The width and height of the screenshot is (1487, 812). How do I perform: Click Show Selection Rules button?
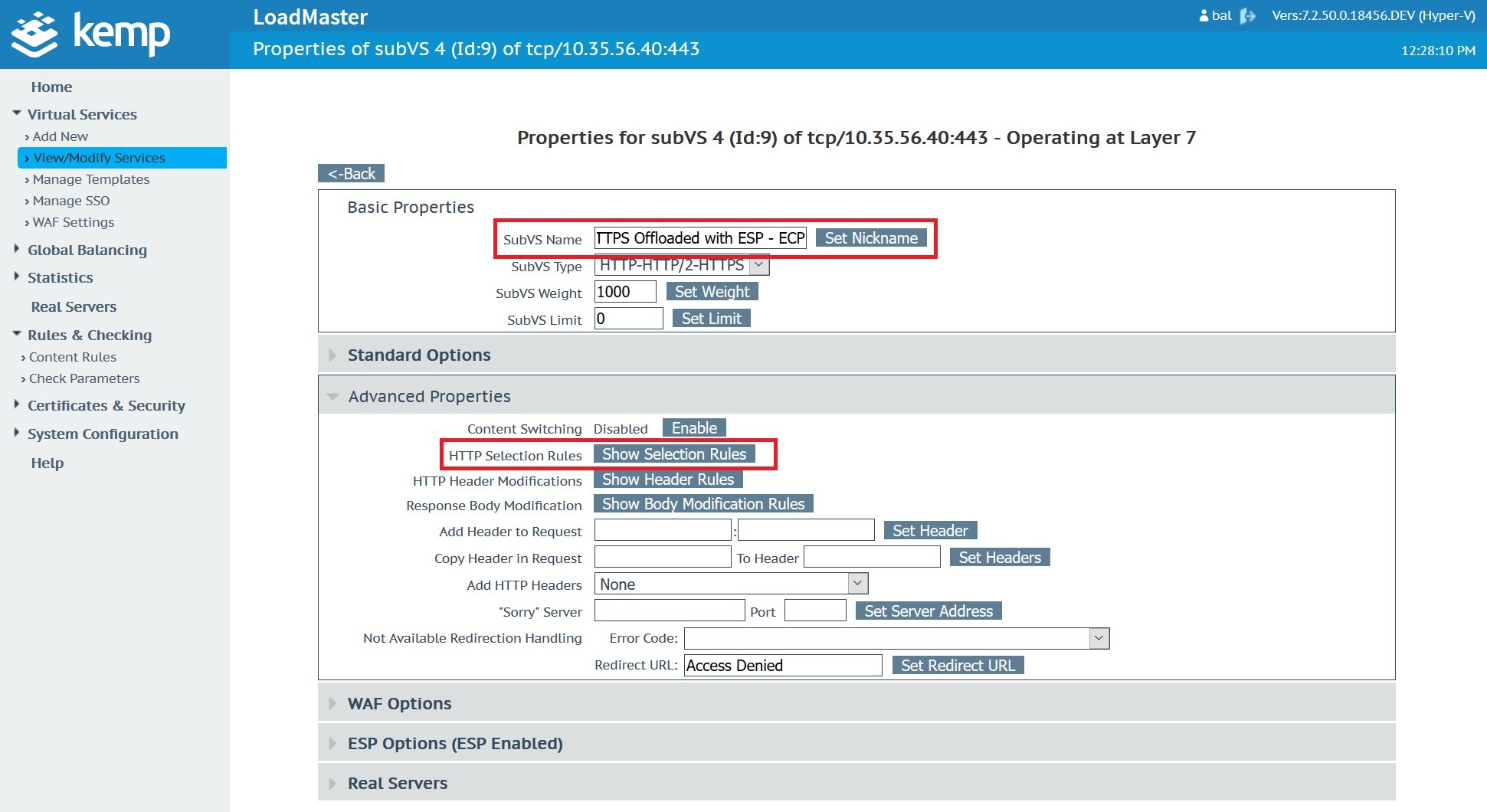tap(674, 454)
